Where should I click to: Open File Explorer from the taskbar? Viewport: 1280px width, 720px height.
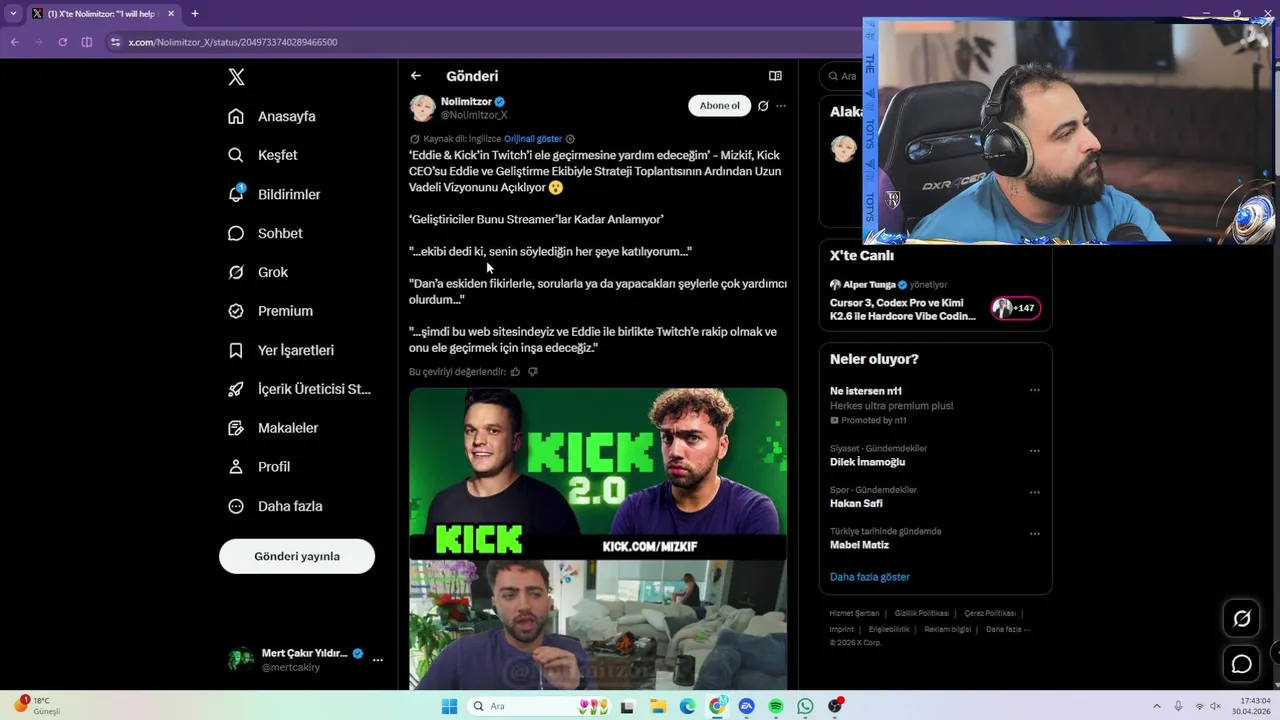(658, 706)
